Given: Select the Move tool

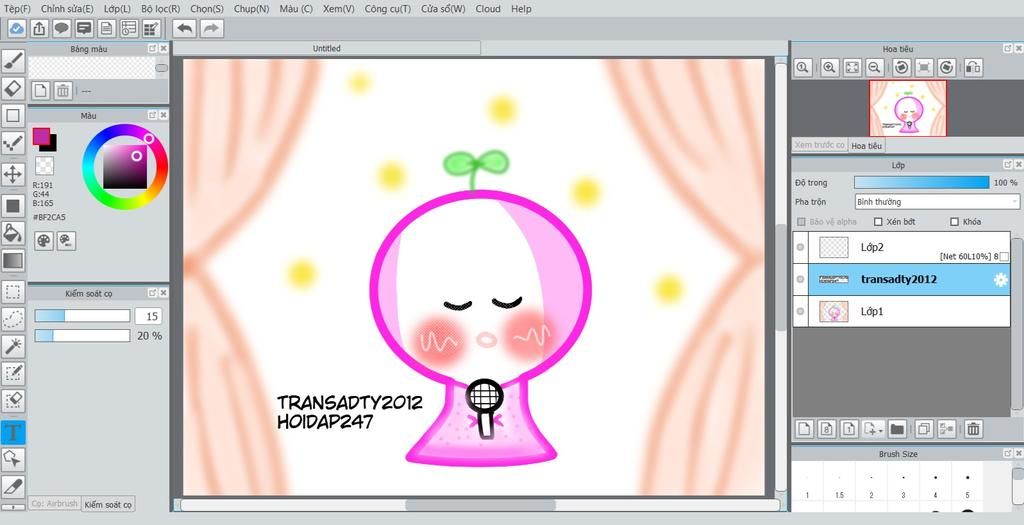Looking at the screenshot, I should (13, 174).
